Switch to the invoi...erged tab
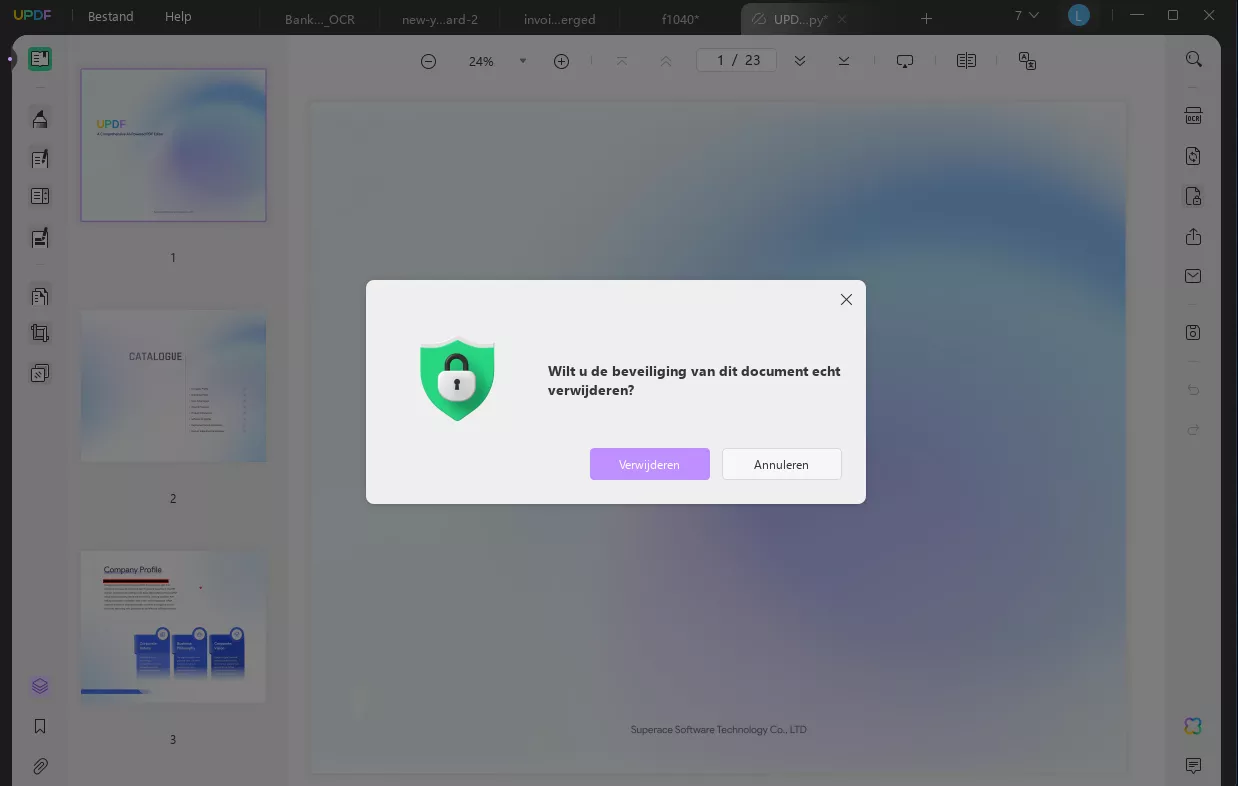The height and width of the screenshot is (786, 1238). coord(560,19)
